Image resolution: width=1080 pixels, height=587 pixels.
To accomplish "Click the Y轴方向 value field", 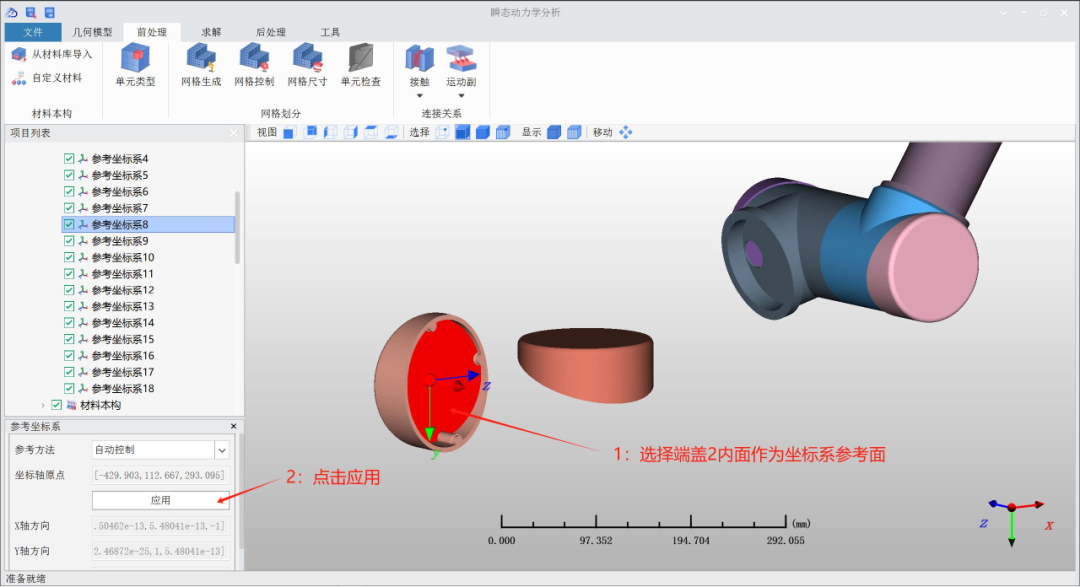I will [x=160, y=551].
